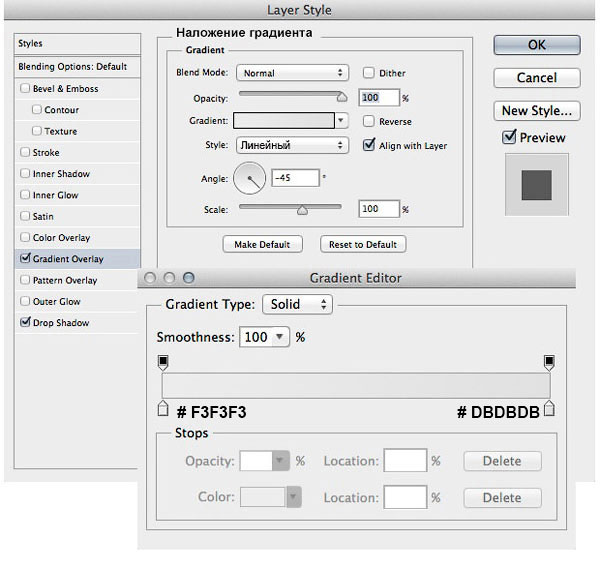Click the gradient overlay Opacity slider handle
Viewport: 600px width, 569px height.
click(342, 97)
